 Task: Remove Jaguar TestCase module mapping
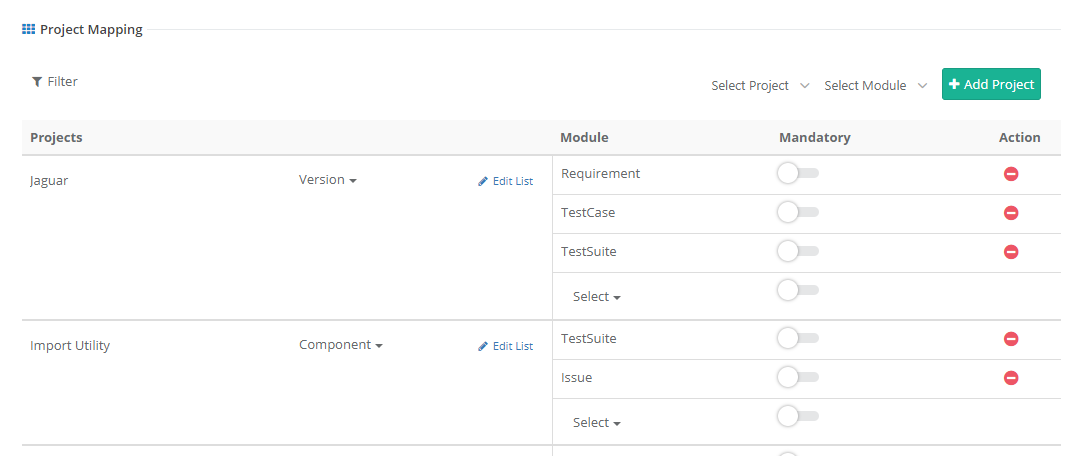[1011, 213]
